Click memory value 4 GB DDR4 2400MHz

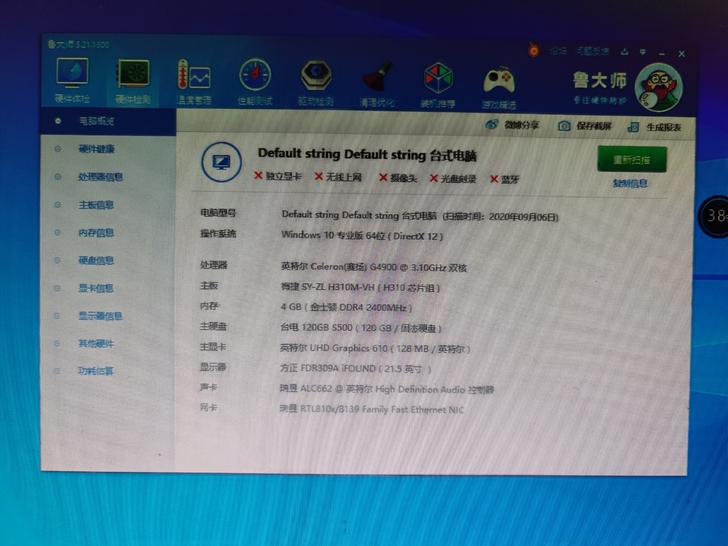tap(346, 307)
